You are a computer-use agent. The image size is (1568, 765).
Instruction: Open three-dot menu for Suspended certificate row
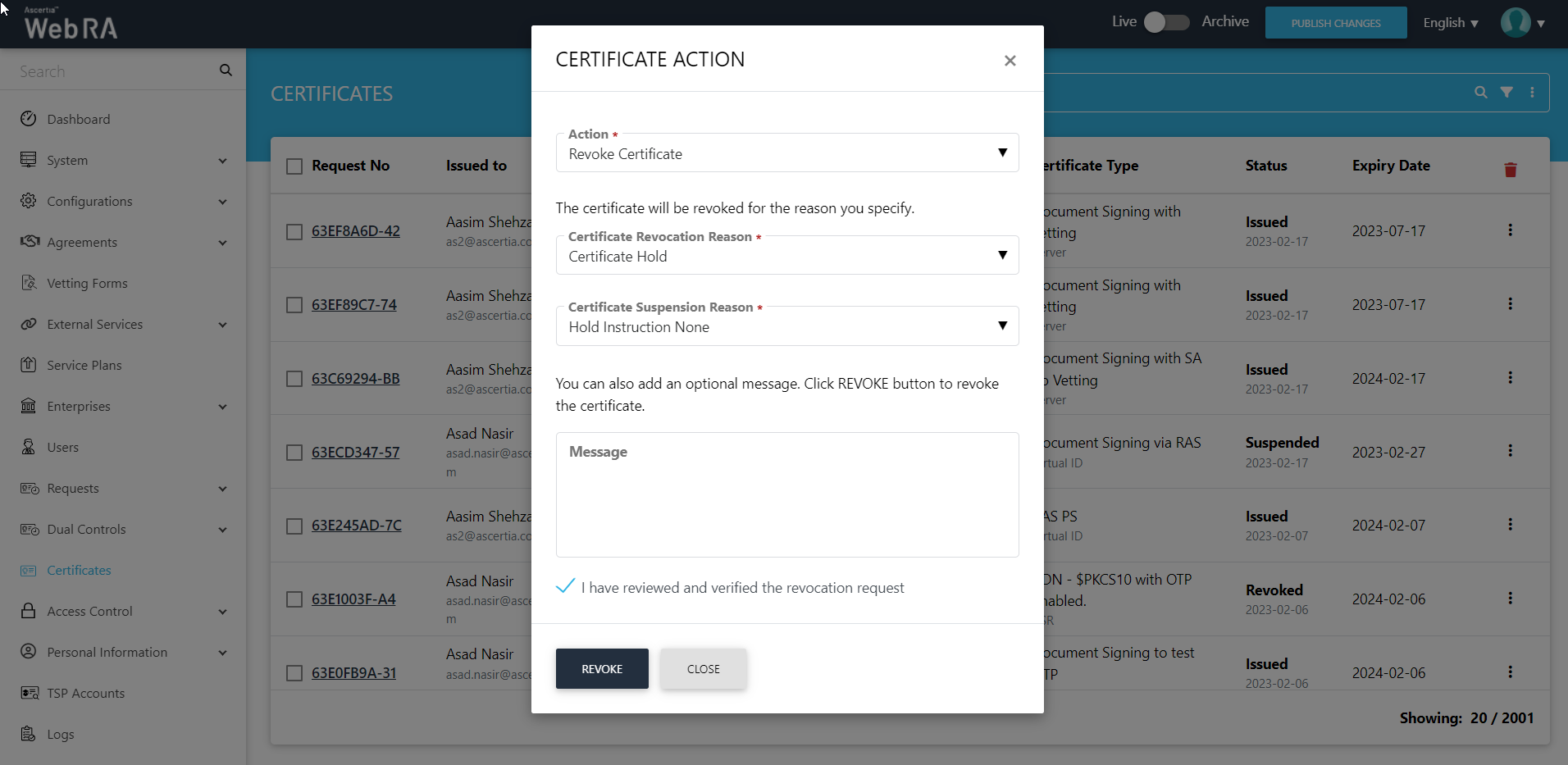point(1510,451)
